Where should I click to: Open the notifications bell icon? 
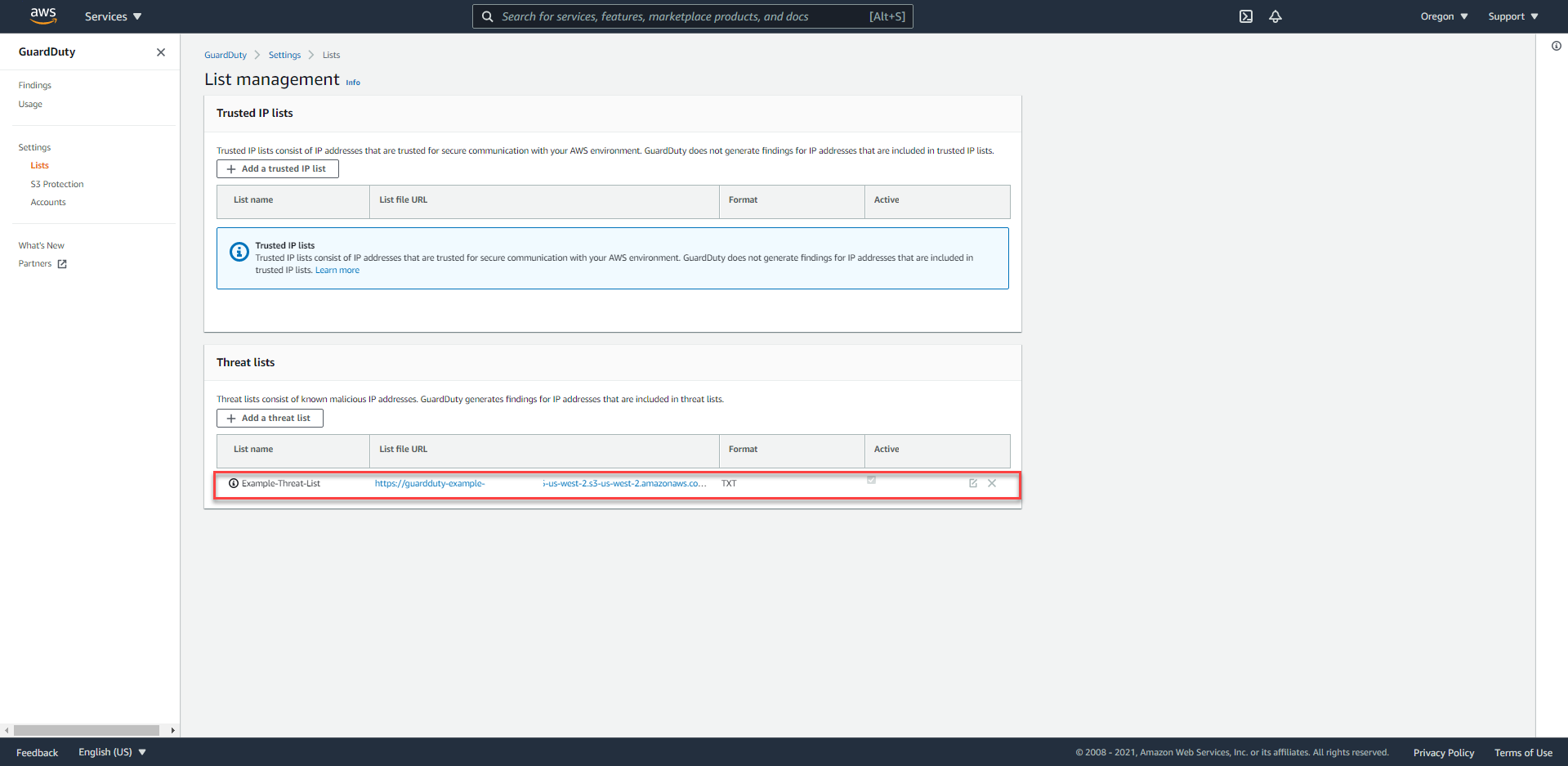[1275, 16]
